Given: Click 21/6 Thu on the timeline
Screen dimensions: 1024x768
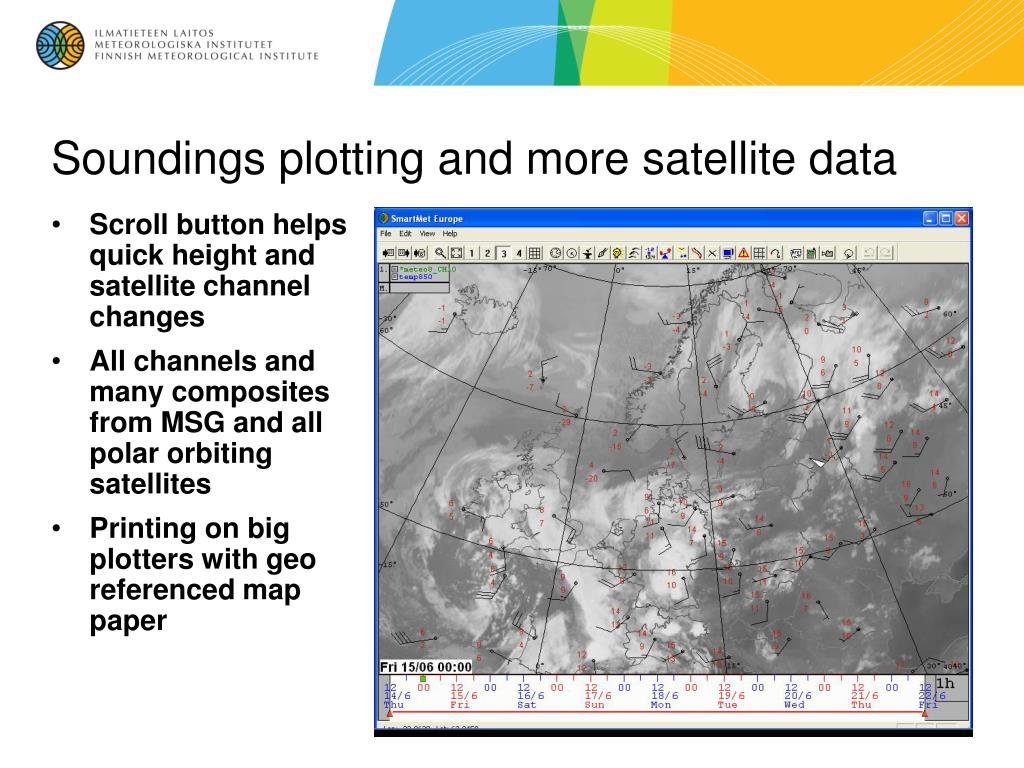Looking at the screenshot, I should pyautogui.click(x=863, y=701).
